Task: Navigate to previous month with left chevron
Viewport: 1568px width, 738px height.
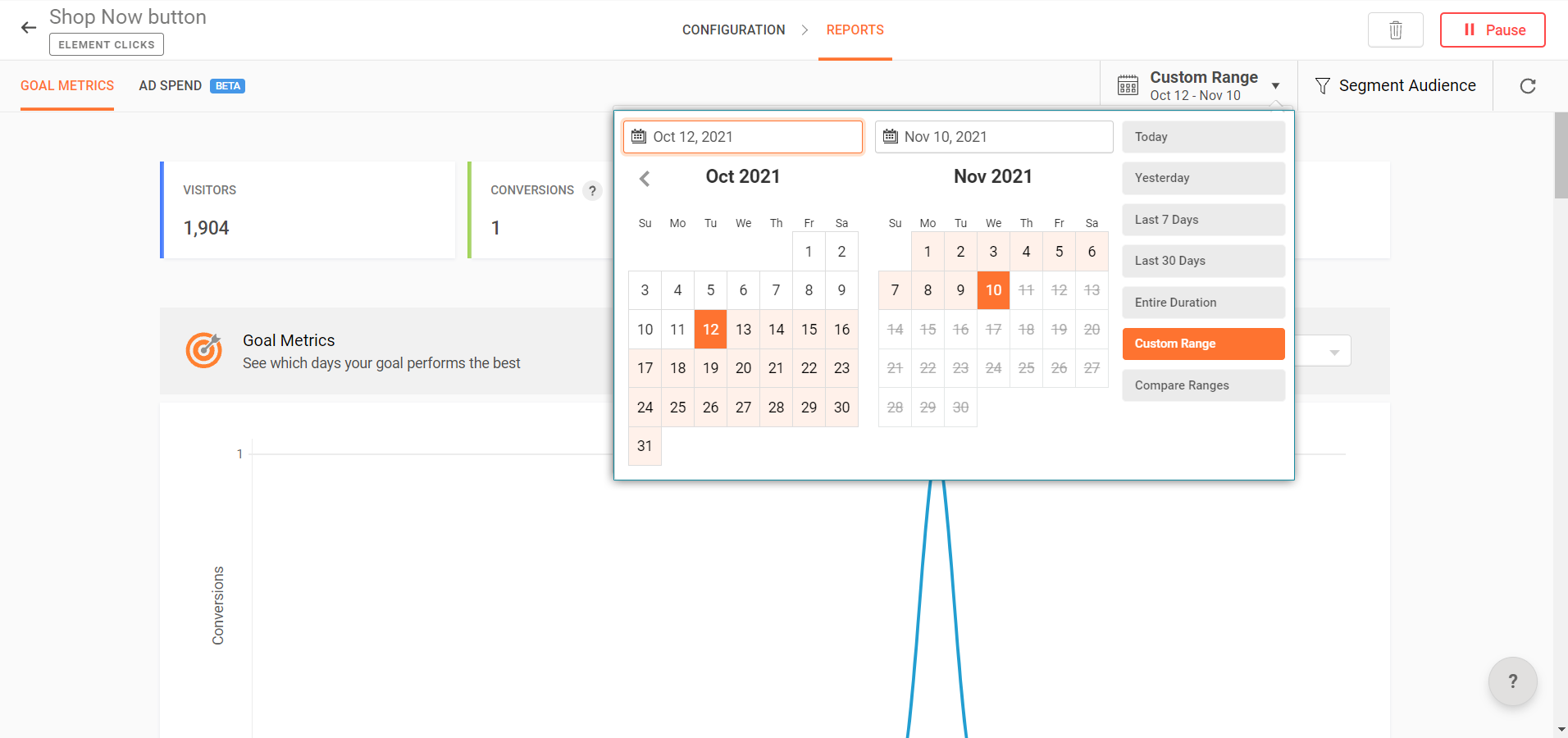Action: pyautogui.click(x=645, y=178)
